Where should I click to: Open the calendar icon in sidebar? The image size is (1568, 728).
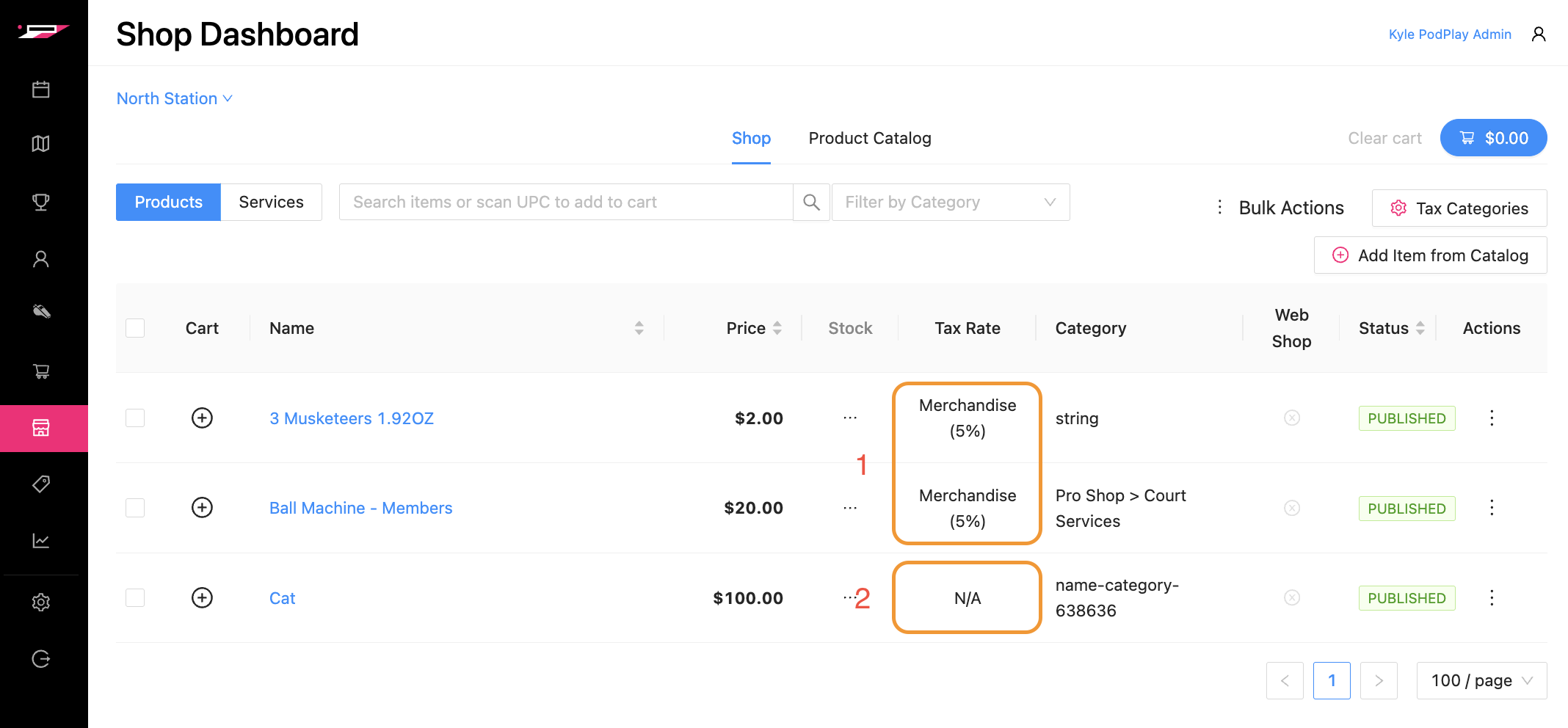pos(41,90)
